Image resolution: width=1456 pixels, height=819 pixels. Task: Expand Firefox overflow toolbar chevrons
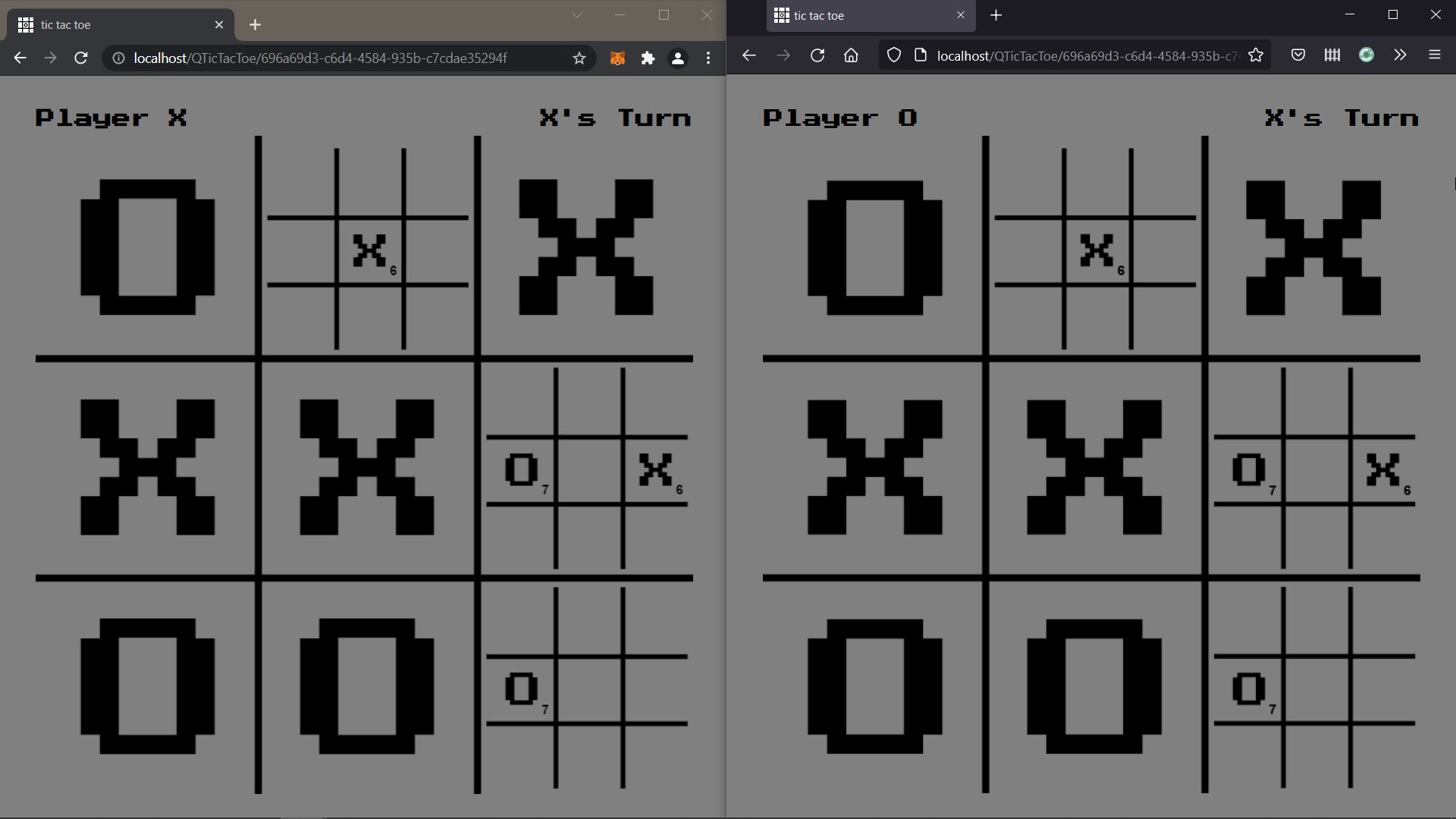click(1400, 55)
